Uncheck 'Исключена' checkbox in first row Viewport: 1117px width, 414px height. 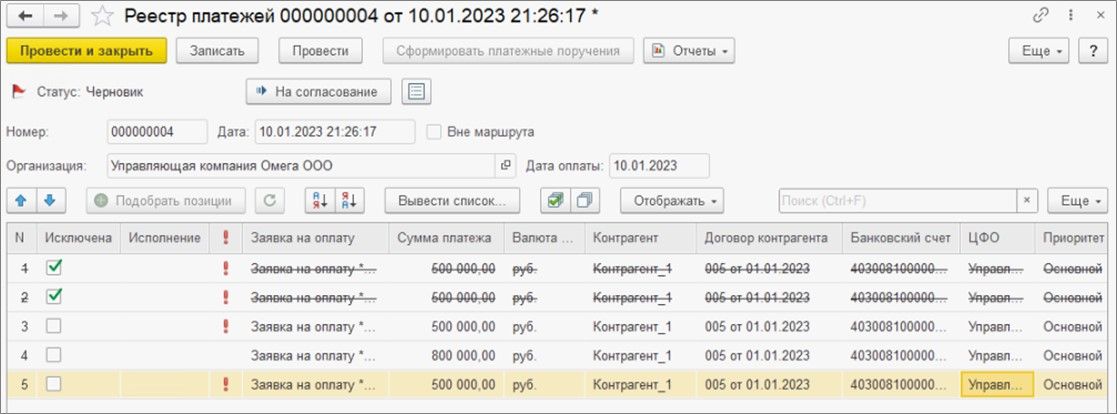pyautogui.click(x=54, y=268)
